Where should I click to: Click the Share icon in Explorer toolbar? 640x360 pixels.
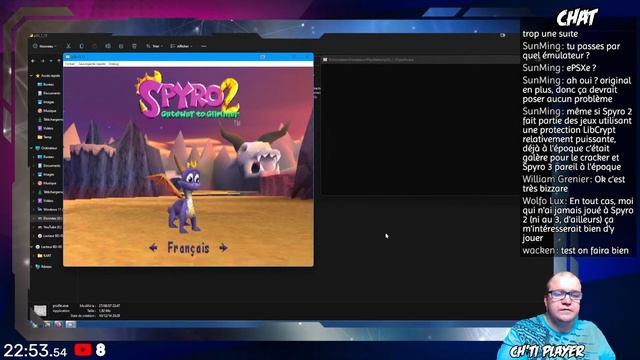(x=121, y=46)
